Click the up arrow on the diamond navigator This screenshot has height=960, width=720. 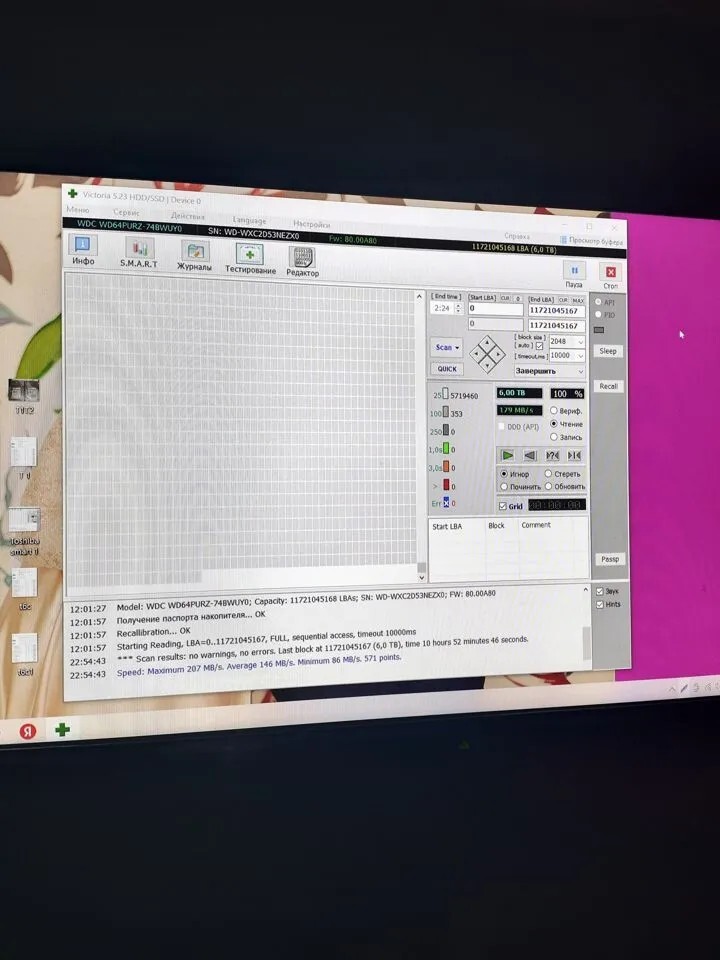click(489, 343)
